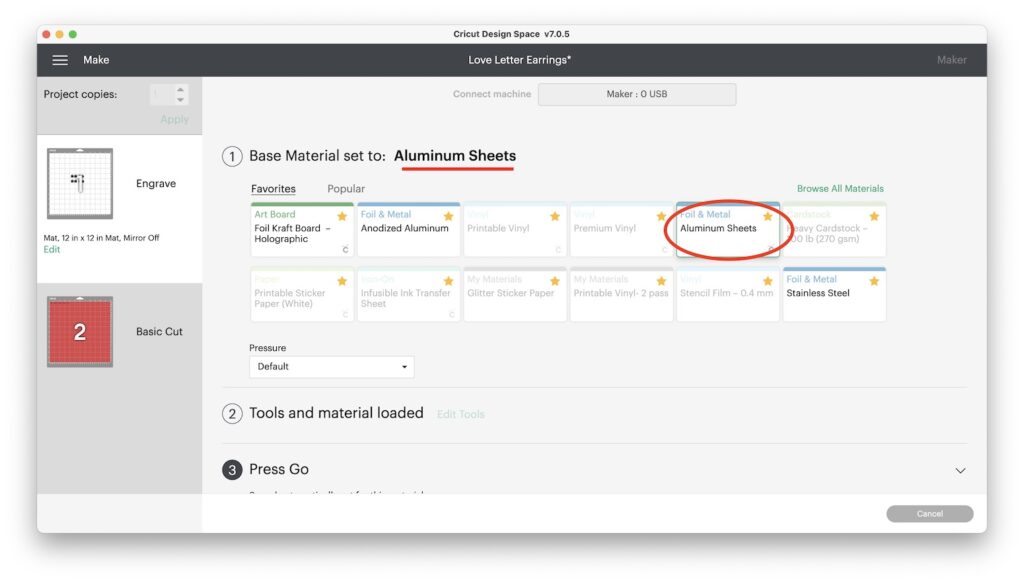Increase project copies with up arrow
The width and height of the screenshot is (1024, 582).
coord(180,89)
